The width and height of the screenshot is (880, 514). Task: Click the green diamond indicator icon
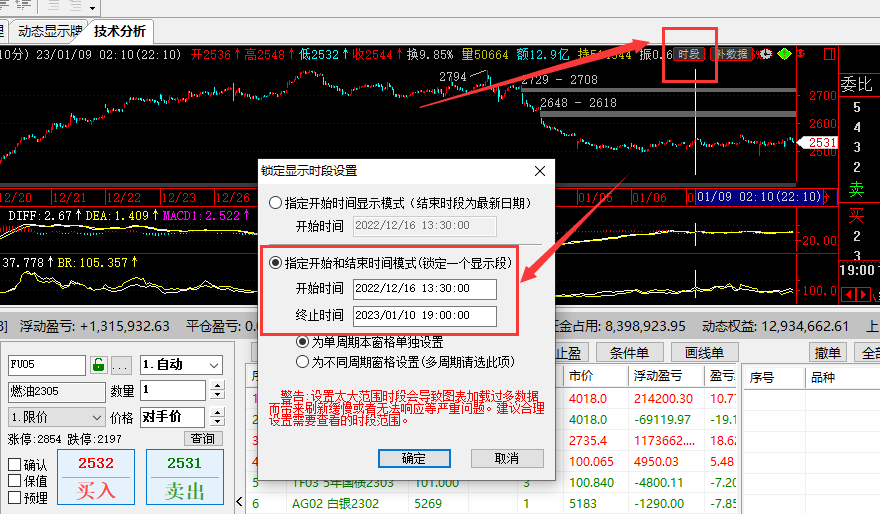coord(784,54)
